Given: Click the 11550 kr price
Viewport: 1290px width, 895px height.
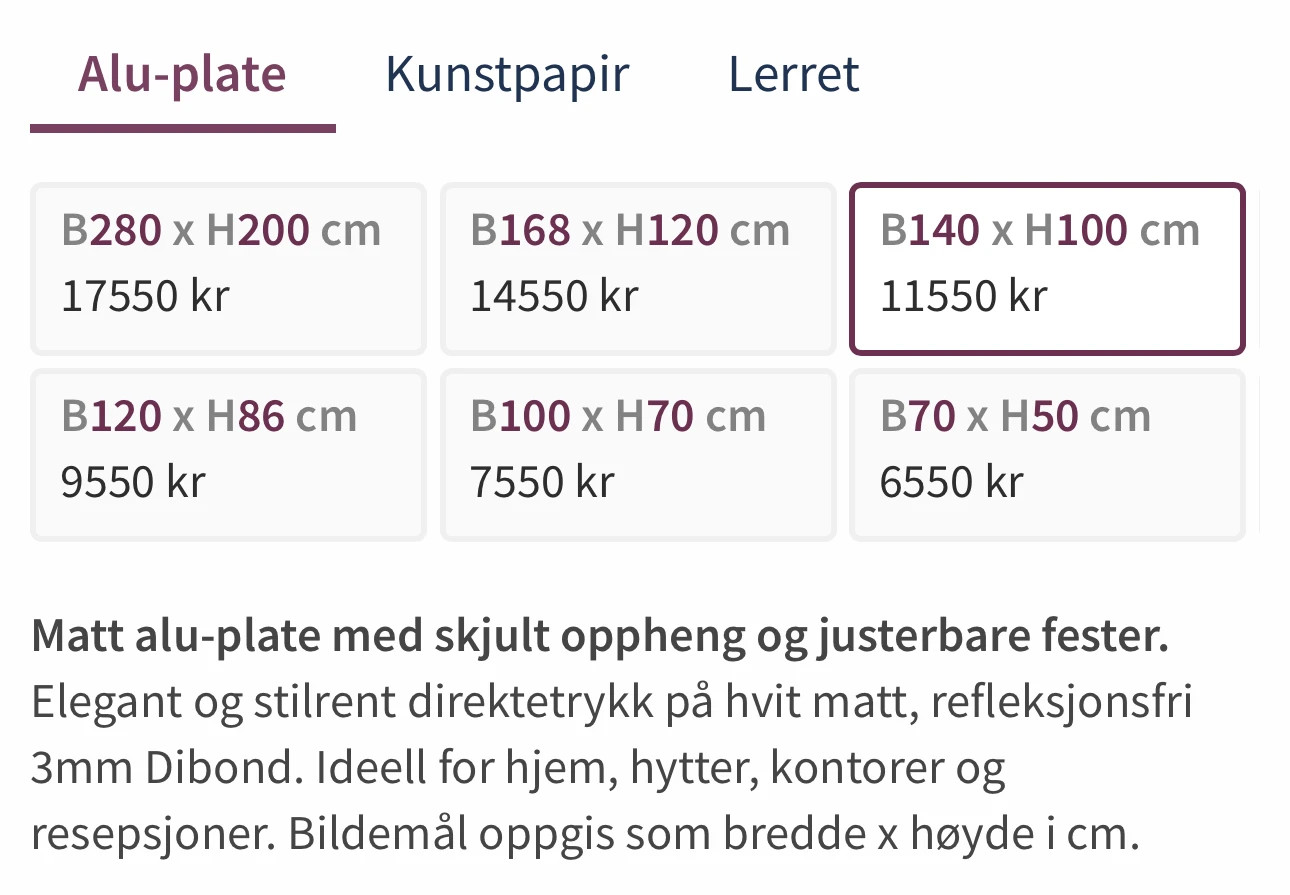Looking at the screenshot, I should pyautogui.click(x=964, y=297).
